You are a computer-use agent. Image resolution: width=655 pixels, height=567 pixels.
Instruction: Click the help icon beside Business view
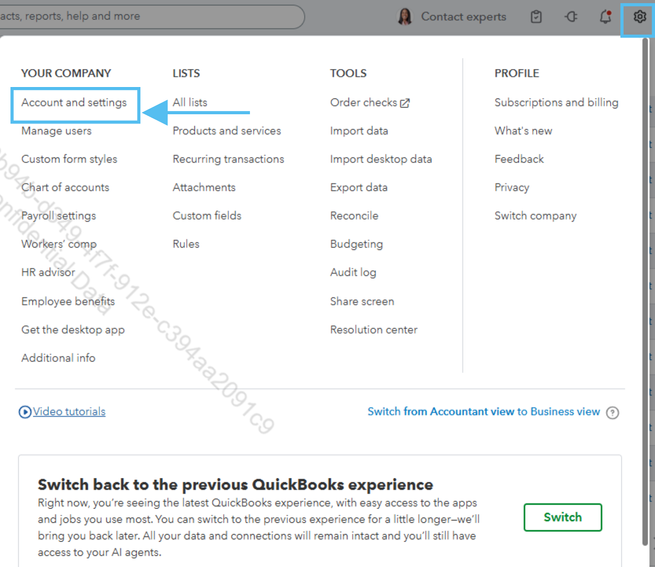click(x=612, y=412)
